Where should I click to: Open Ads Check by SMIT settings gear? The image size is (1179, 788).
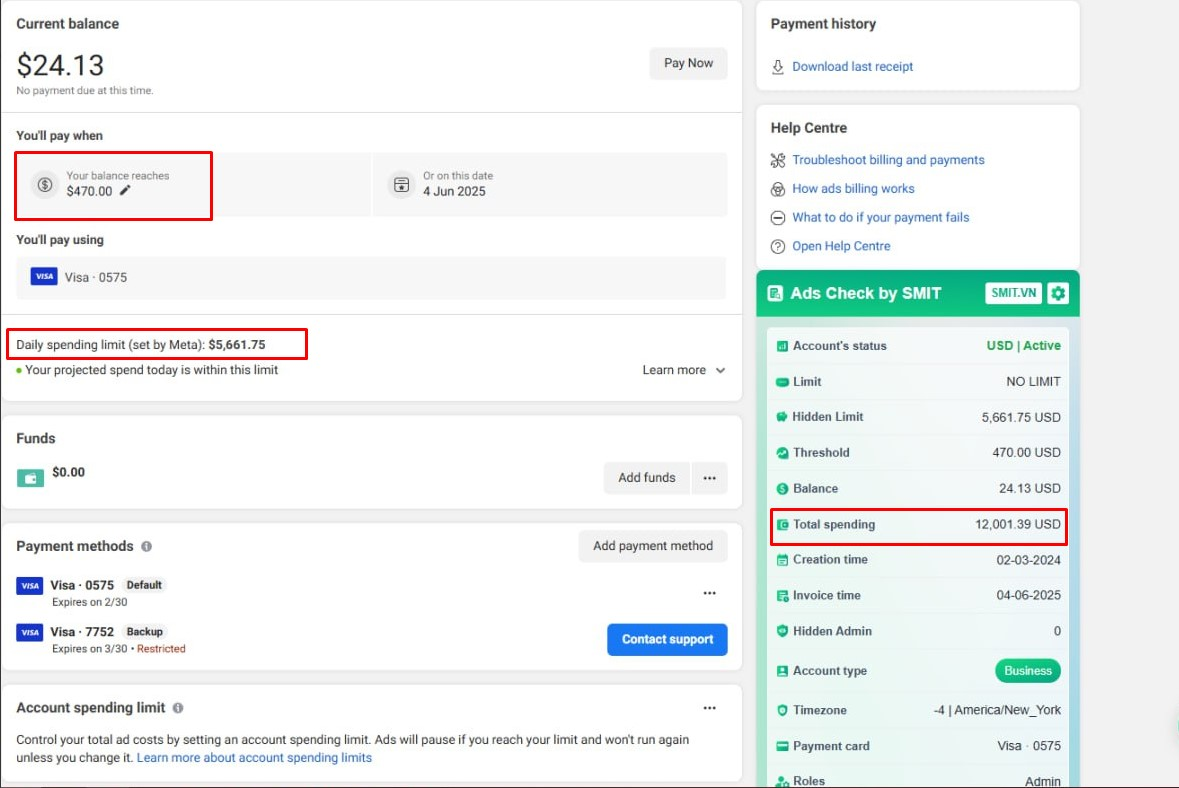[x=1057, y=293]
